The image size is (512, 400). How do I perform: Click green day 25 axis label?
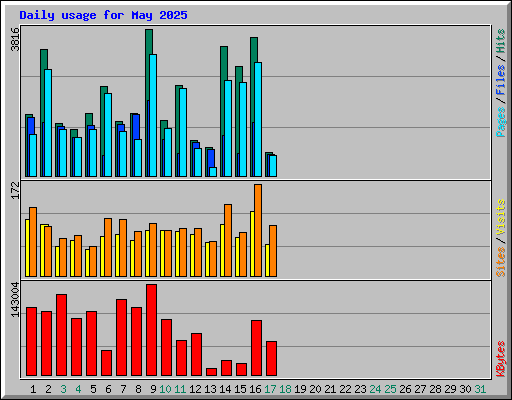390,389
